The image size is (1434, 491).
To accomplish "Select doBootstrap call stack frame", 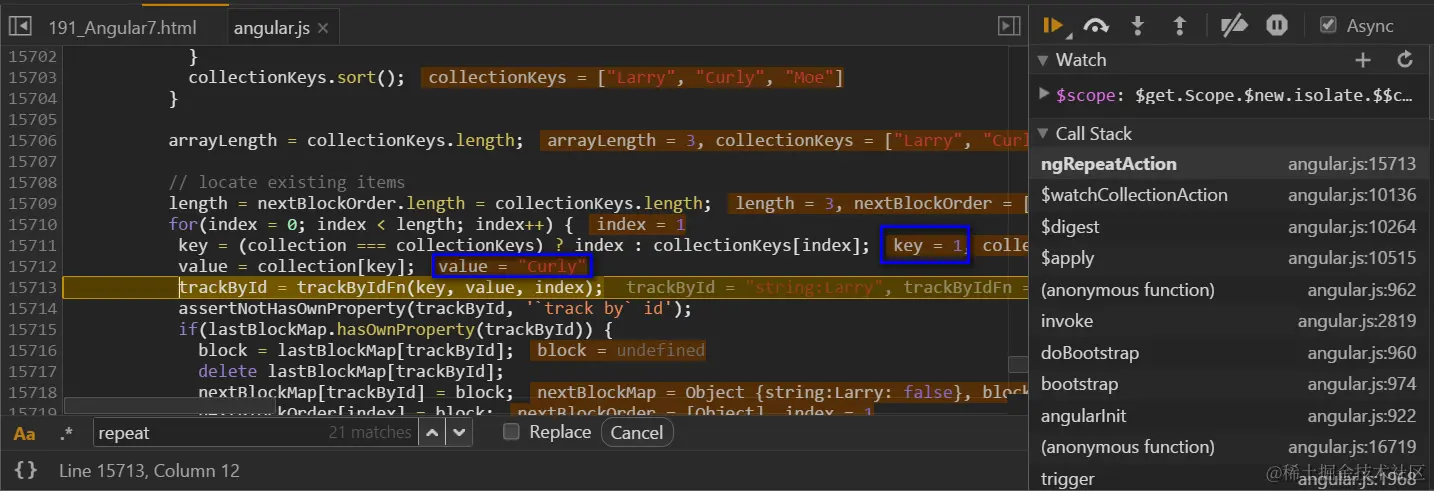I will 1231,353.
